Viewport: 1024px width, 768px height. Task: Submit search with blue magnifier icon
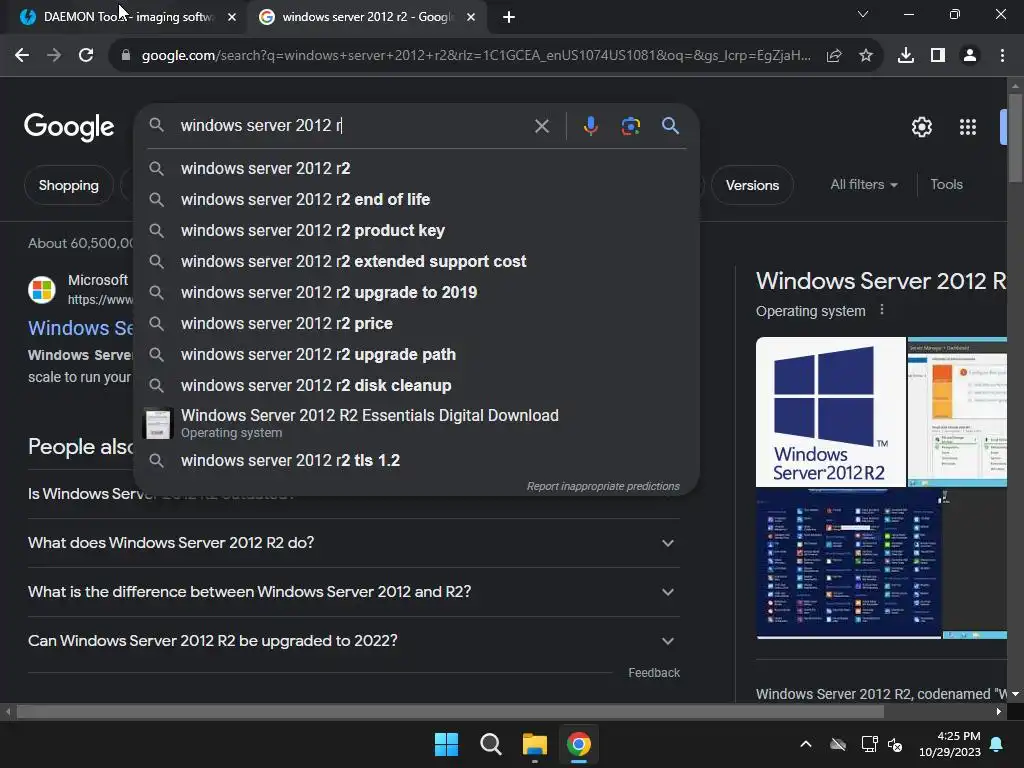670,125
